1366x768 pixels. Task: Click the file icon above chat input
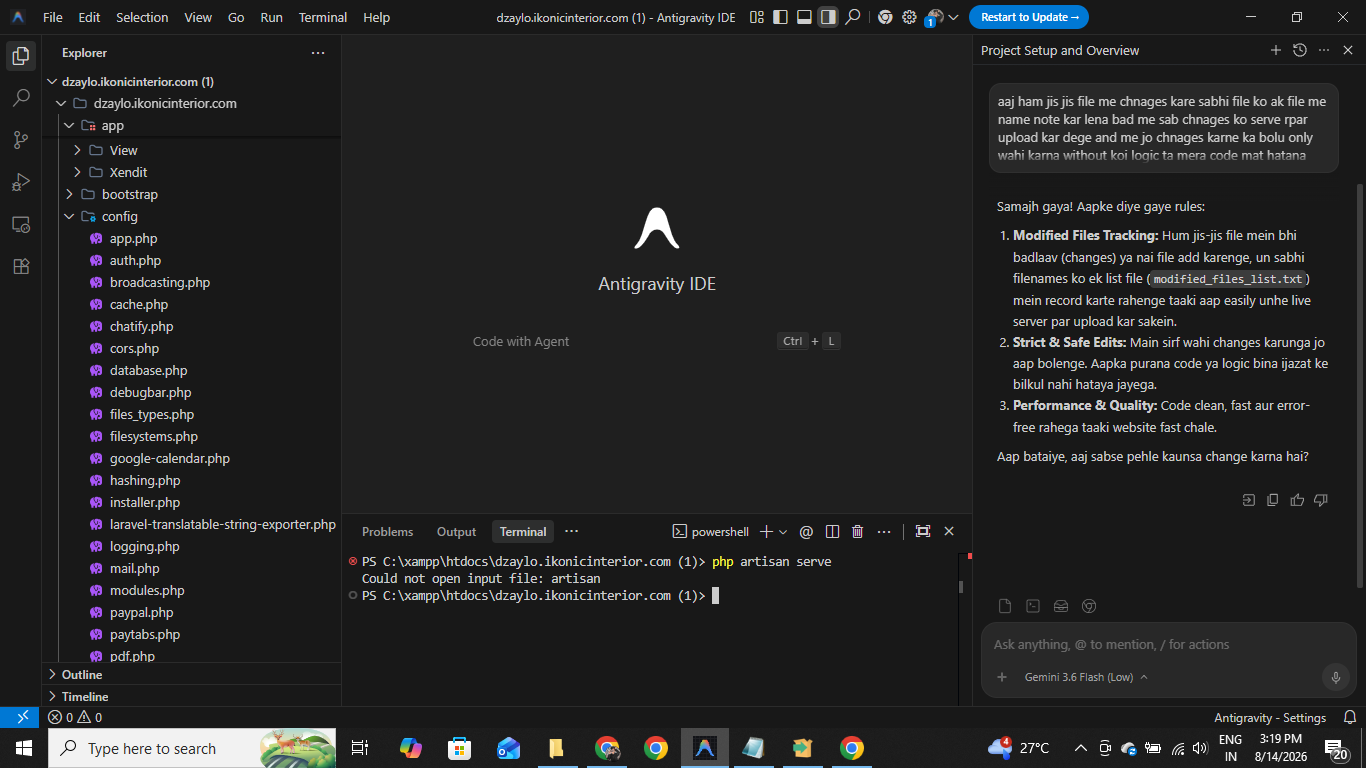tap(1005, 606)
